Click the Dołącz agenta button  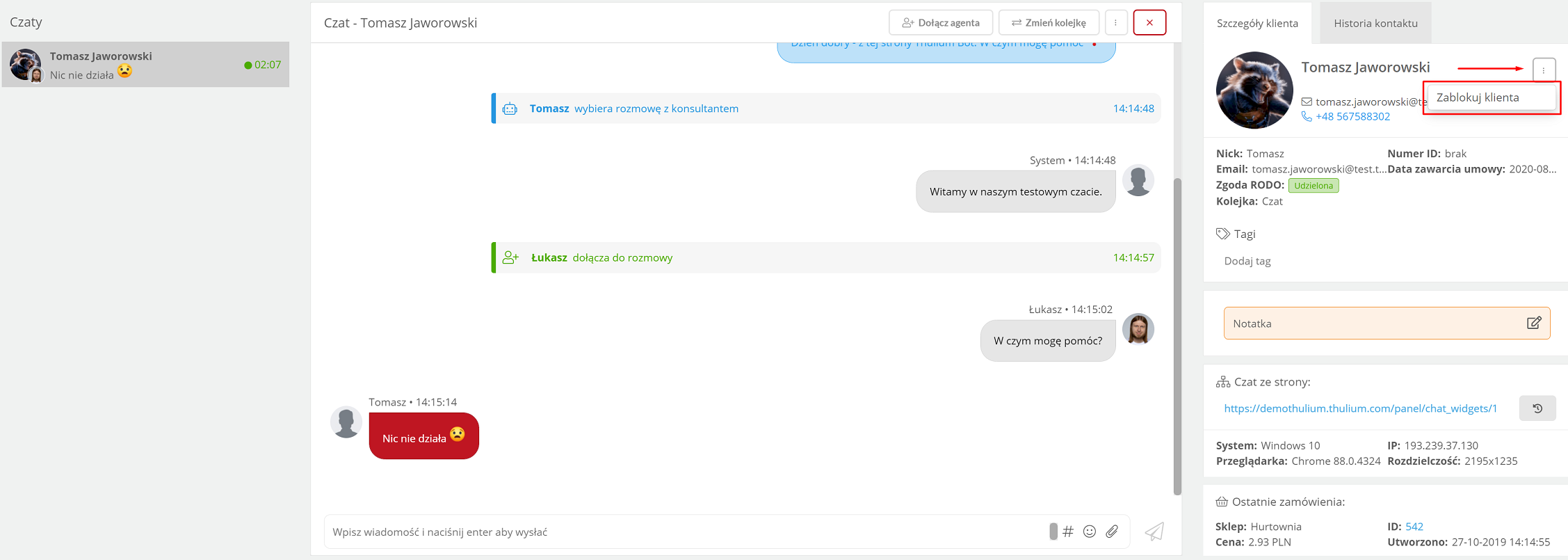tap(940, 22)
